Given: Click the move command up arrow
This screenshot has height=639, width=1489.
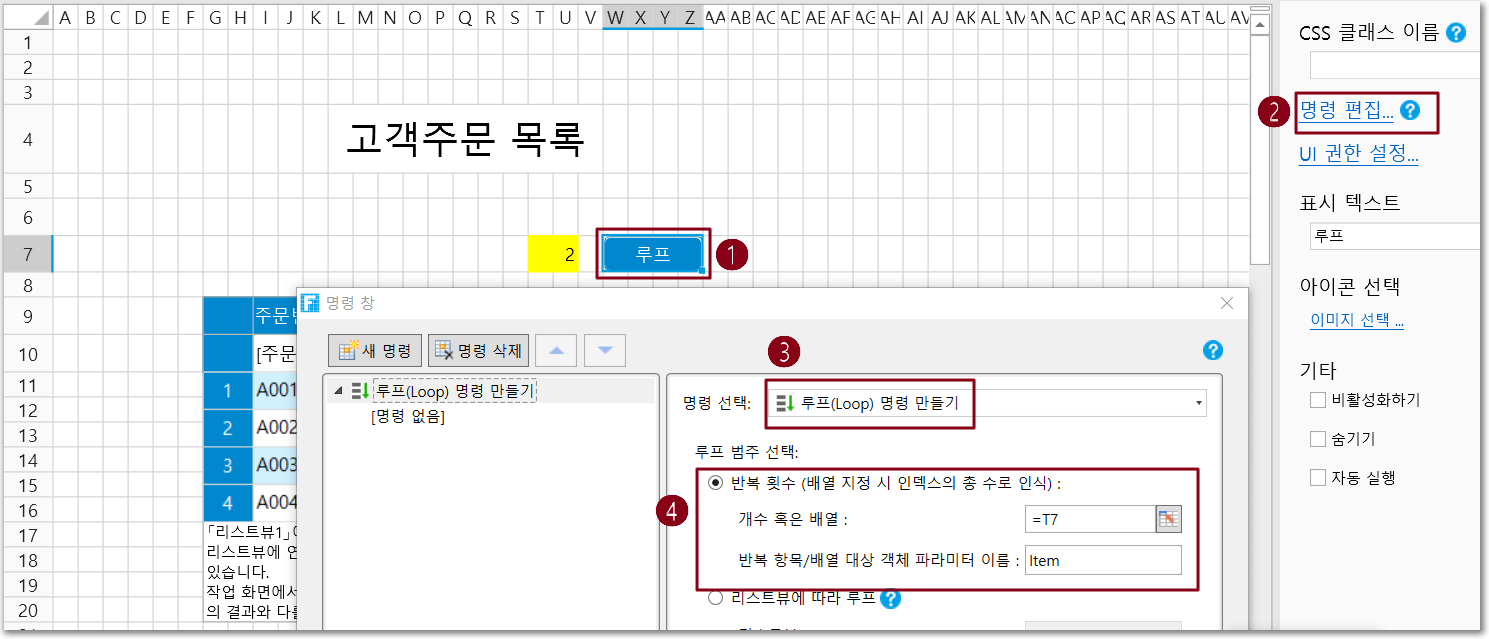Looking at the screenshot, I should pyautogui.click(x=556, y=350).
